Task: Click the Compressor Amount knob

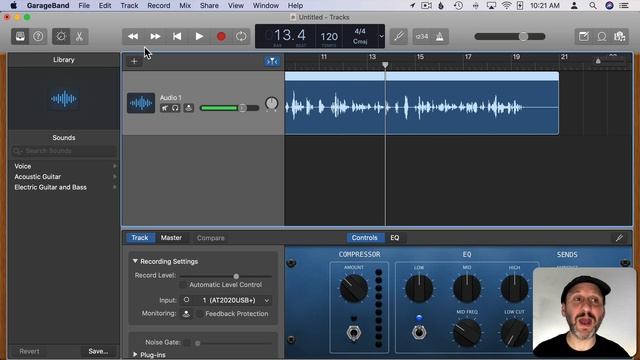Action: (x=354, y=288)
